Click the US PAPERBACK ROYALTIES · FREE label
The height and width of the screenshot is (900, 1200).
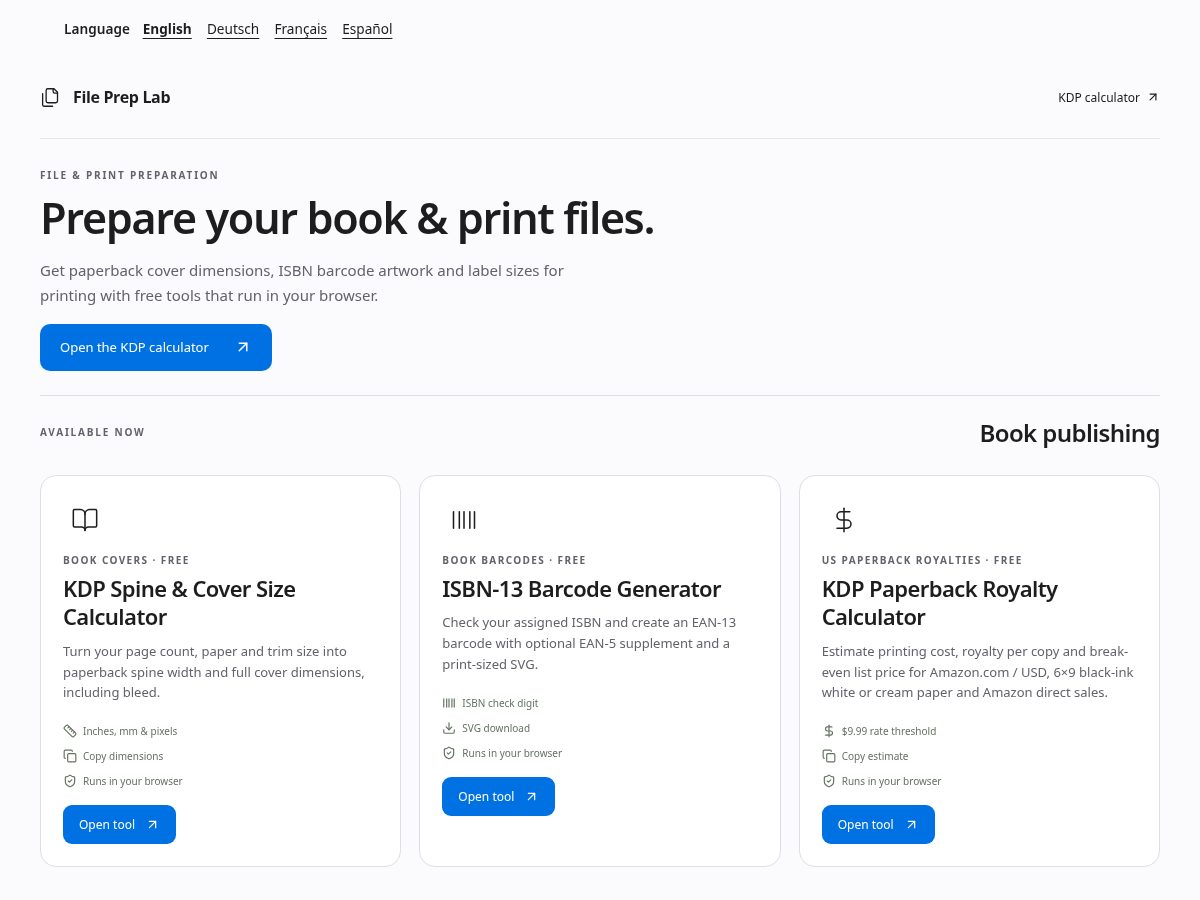922,560
